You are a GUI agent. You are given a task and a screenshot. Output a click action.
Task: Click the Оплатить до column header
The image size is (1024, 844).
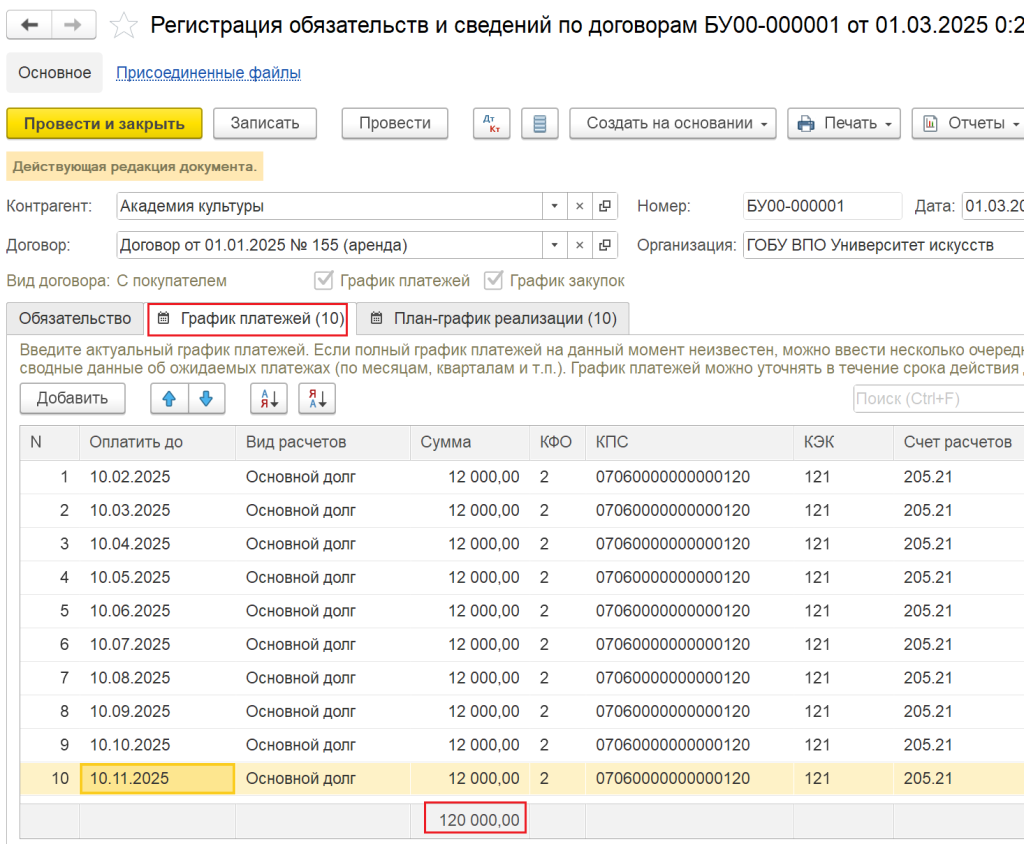click(157, 442)
